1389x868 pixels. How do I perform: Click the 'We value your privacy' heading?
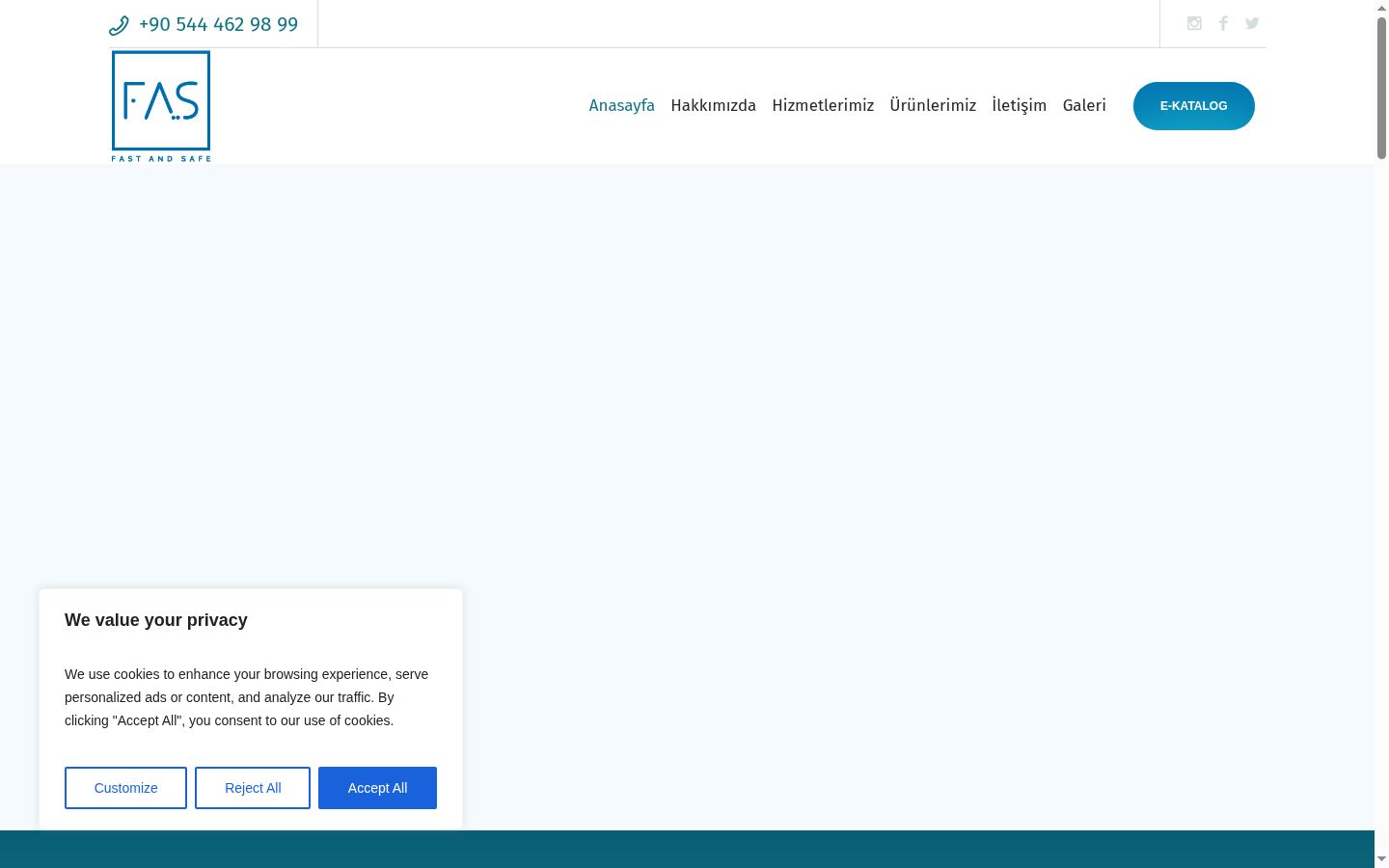[156, 620]
